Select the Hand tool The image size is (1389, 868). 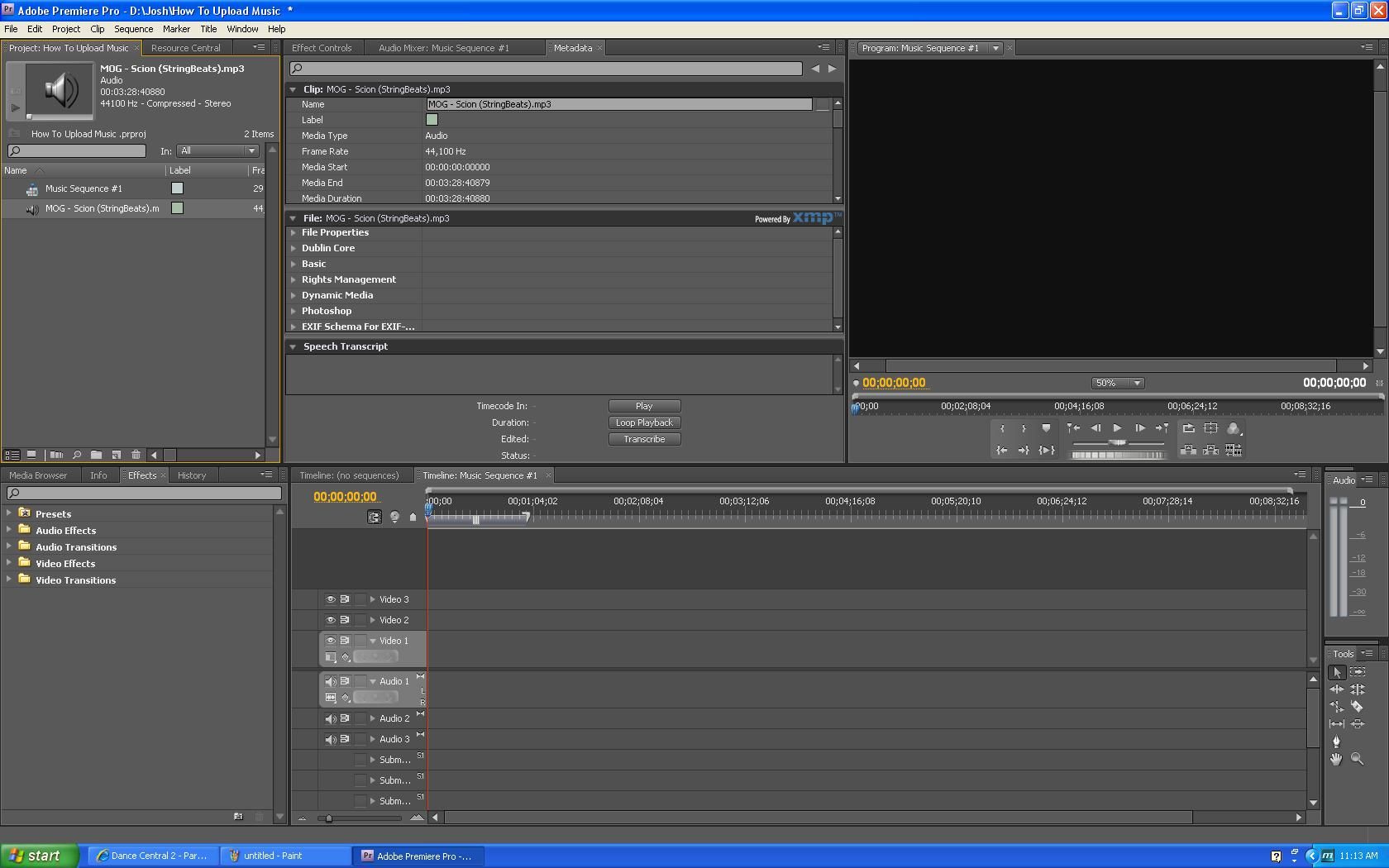point(1336,759)
